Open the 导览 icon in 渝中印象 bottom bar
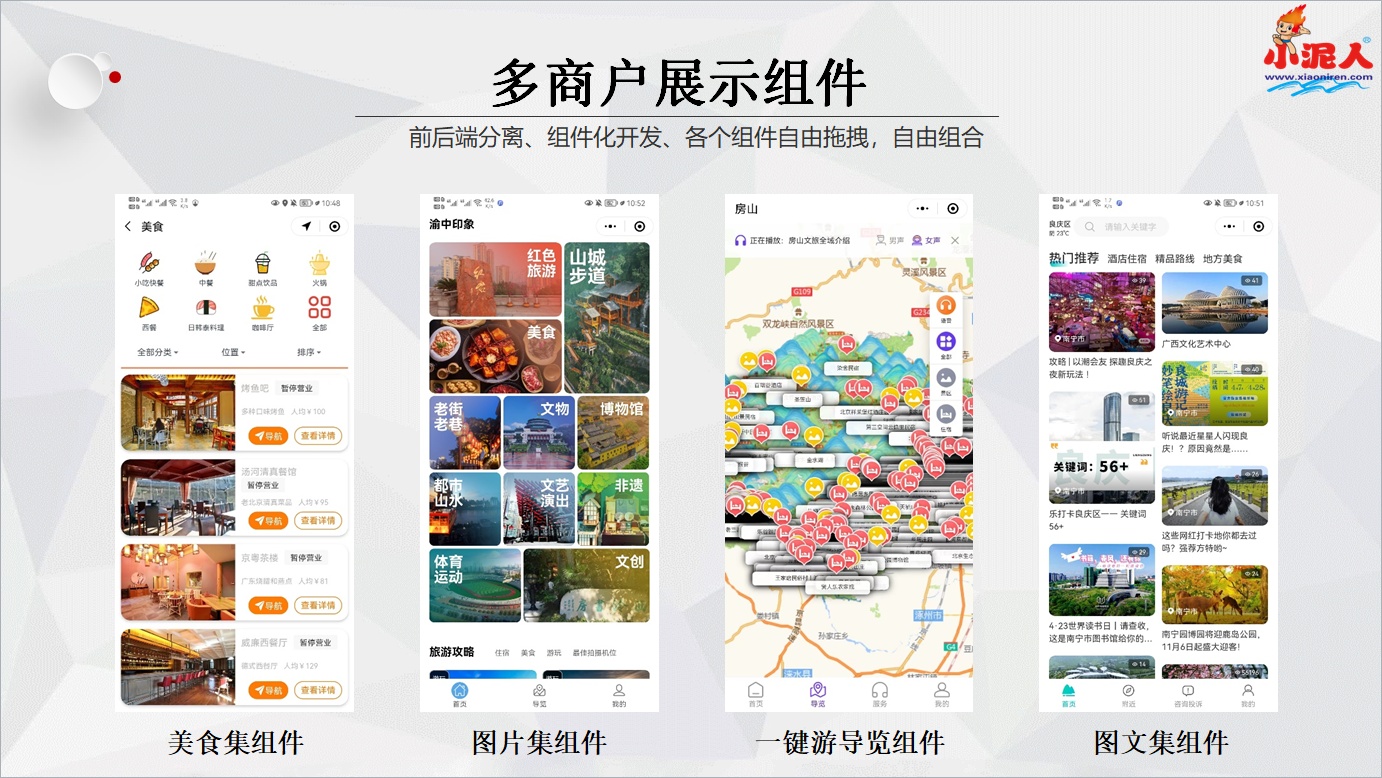The height and width of the screenshot is (778, 1382). (x=538, y=690)
